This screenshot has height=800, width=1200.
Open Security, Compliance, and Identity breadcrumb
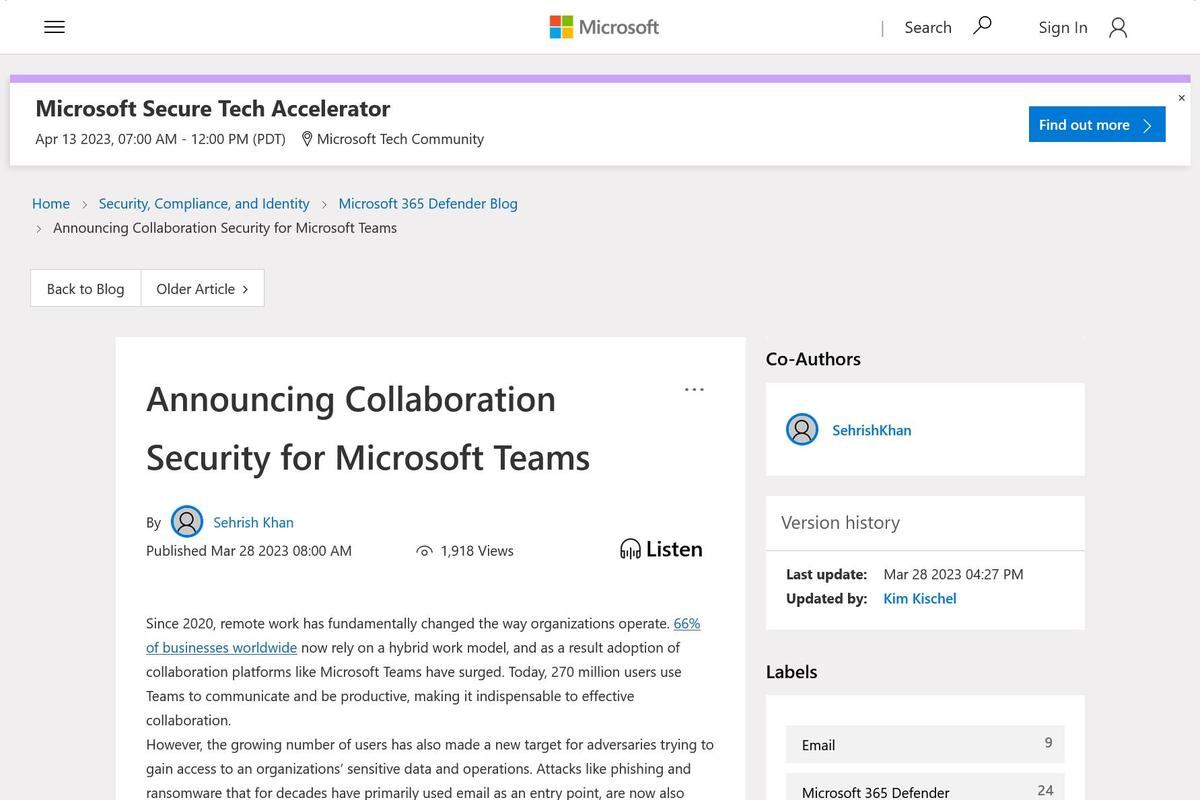(x=204, y=203)
